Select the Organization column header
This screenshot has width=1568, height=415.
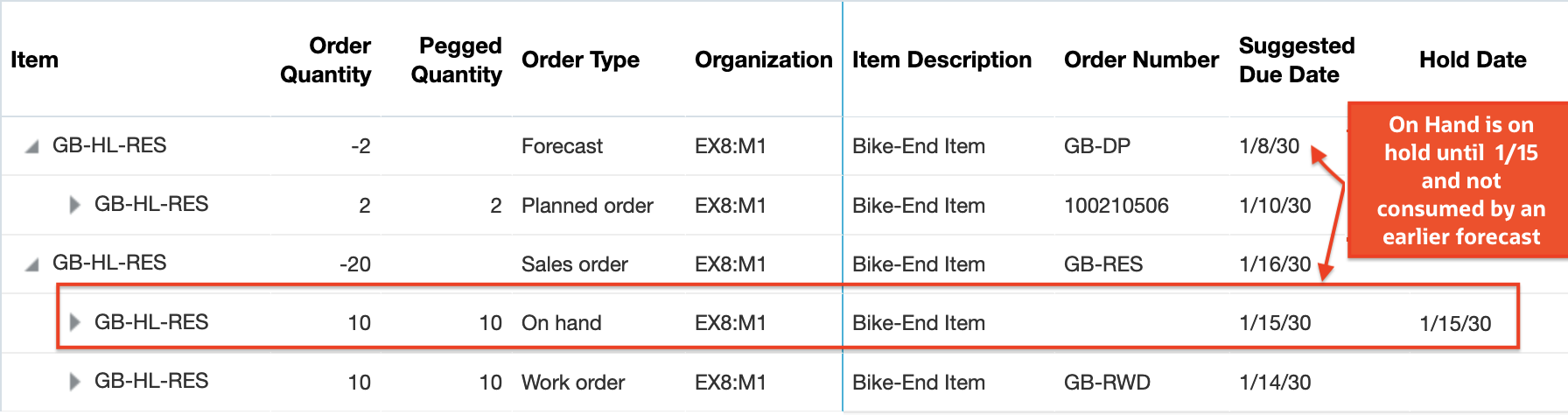click(x=763, y=60)
